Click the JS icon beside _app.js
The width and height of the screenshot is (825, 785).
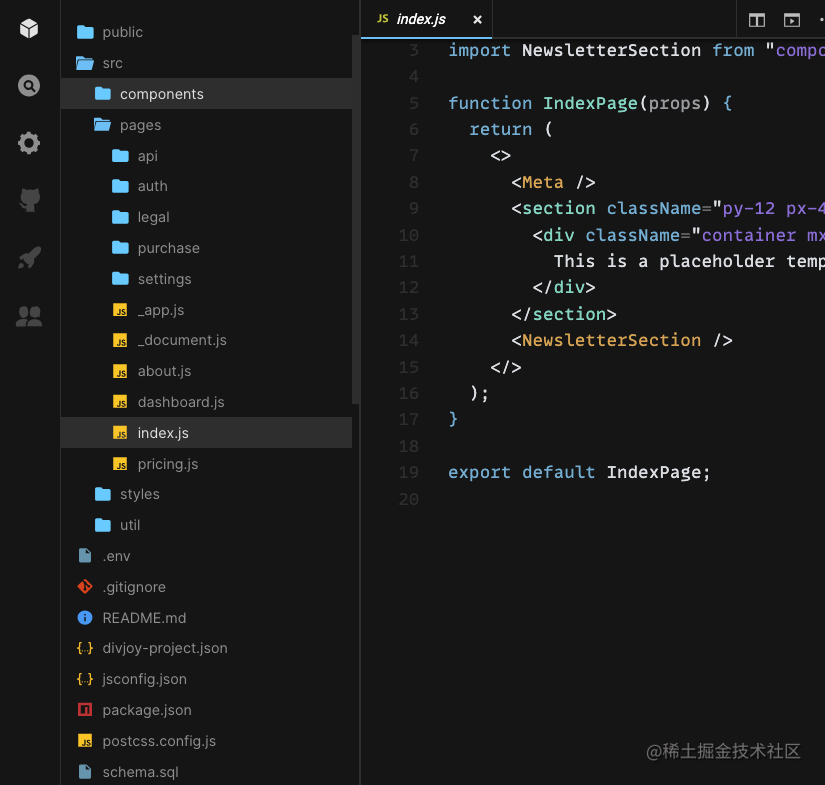tap(120, 310)
